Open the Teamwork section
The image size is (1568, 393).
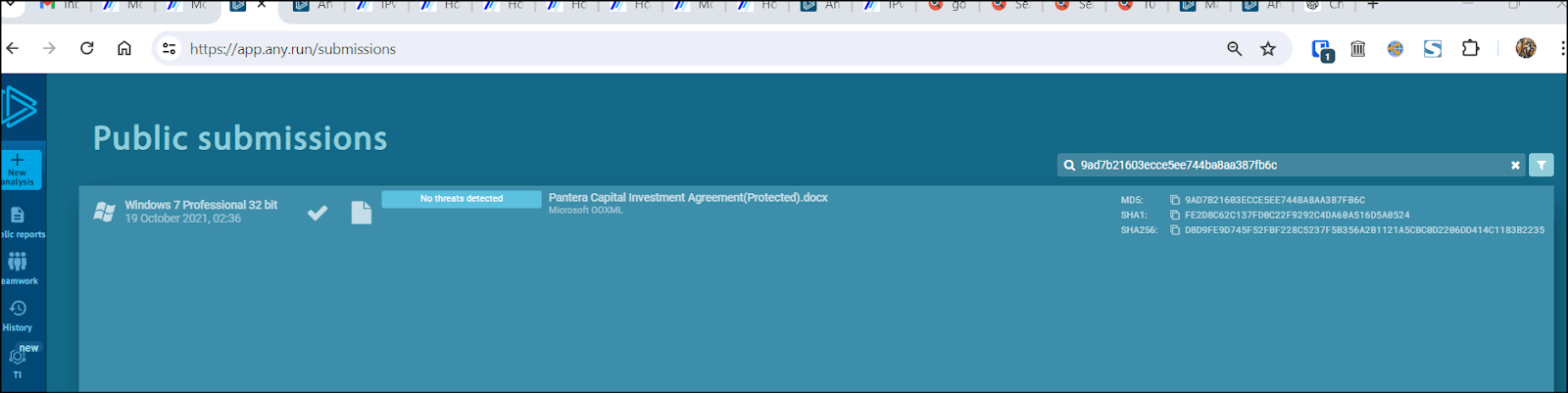(x=19, y=269)
